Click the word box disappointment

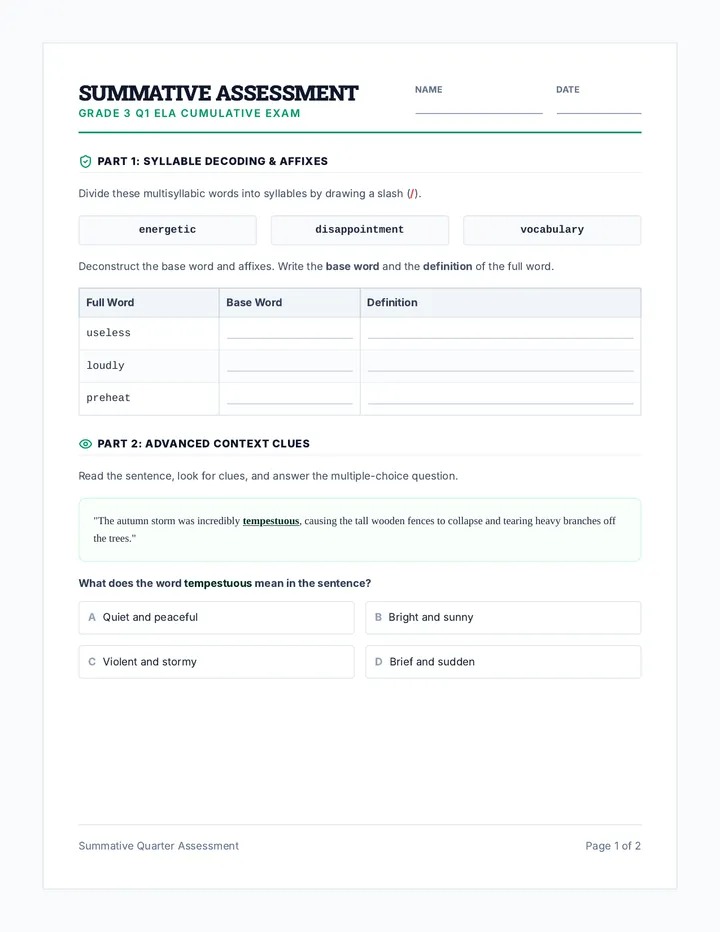coord(360,230)
